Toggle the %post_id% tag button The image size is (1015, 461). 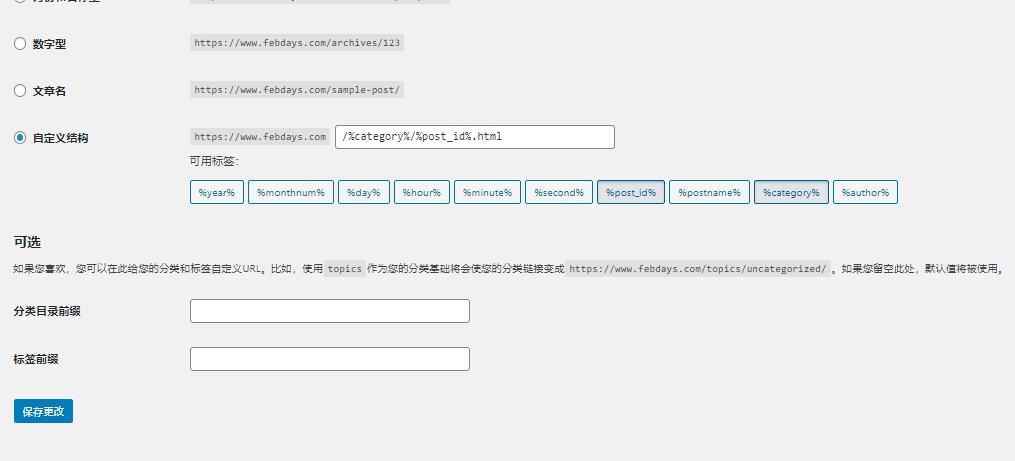630,192
